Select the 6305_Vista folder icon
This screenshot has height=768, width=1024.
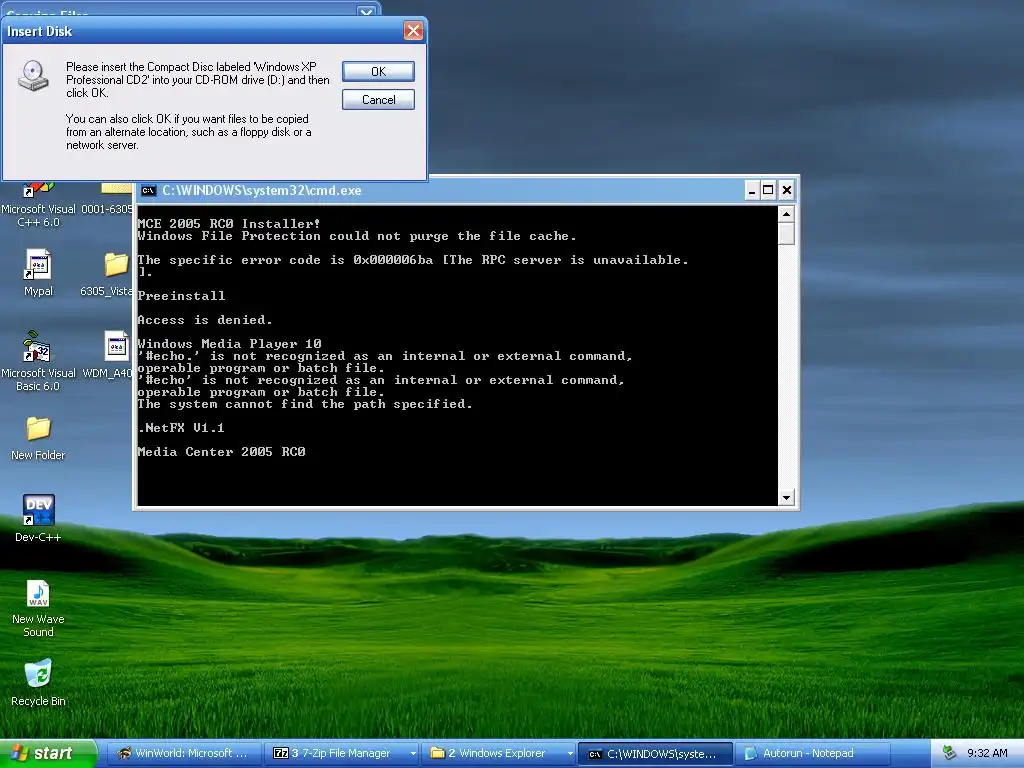click(x=108, y=274)
